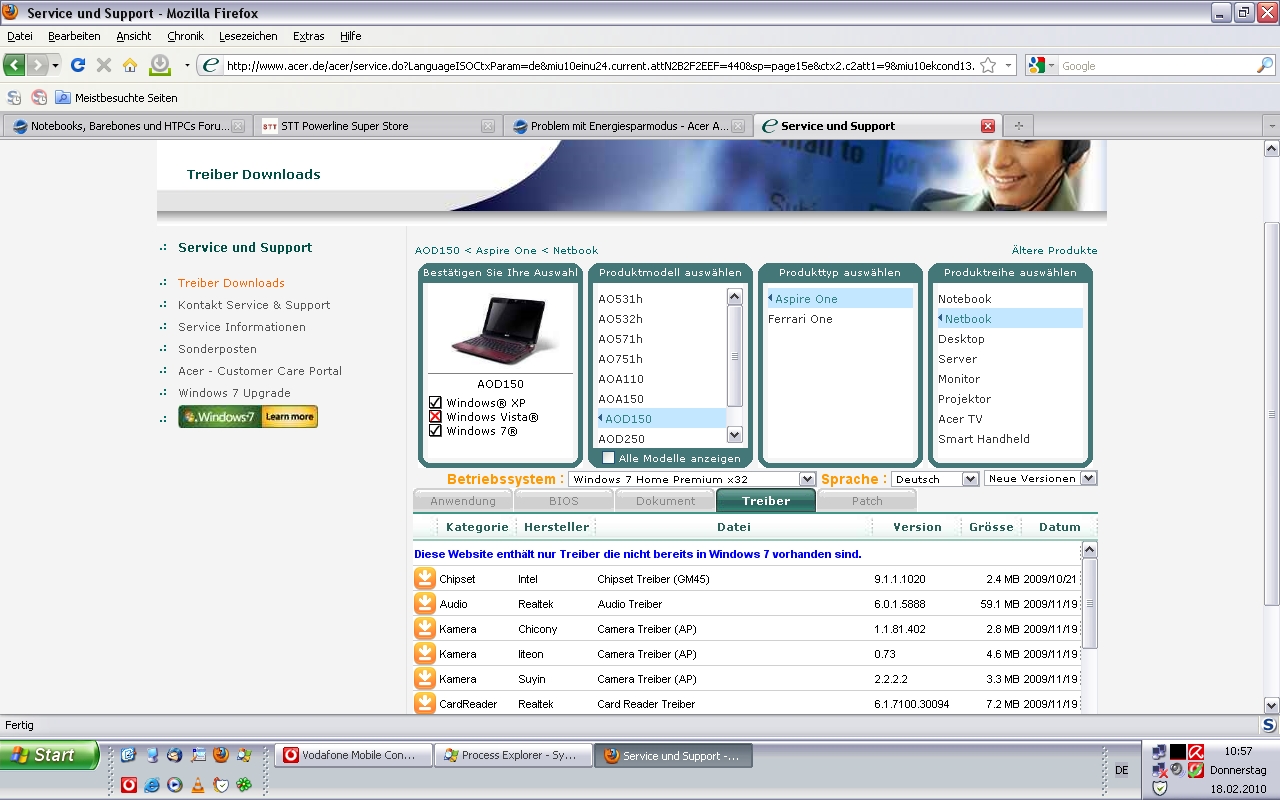Viewport: 1280px width, 800px height.
Task: Open Kontakt Service & Support link
Action: (254, 305)
